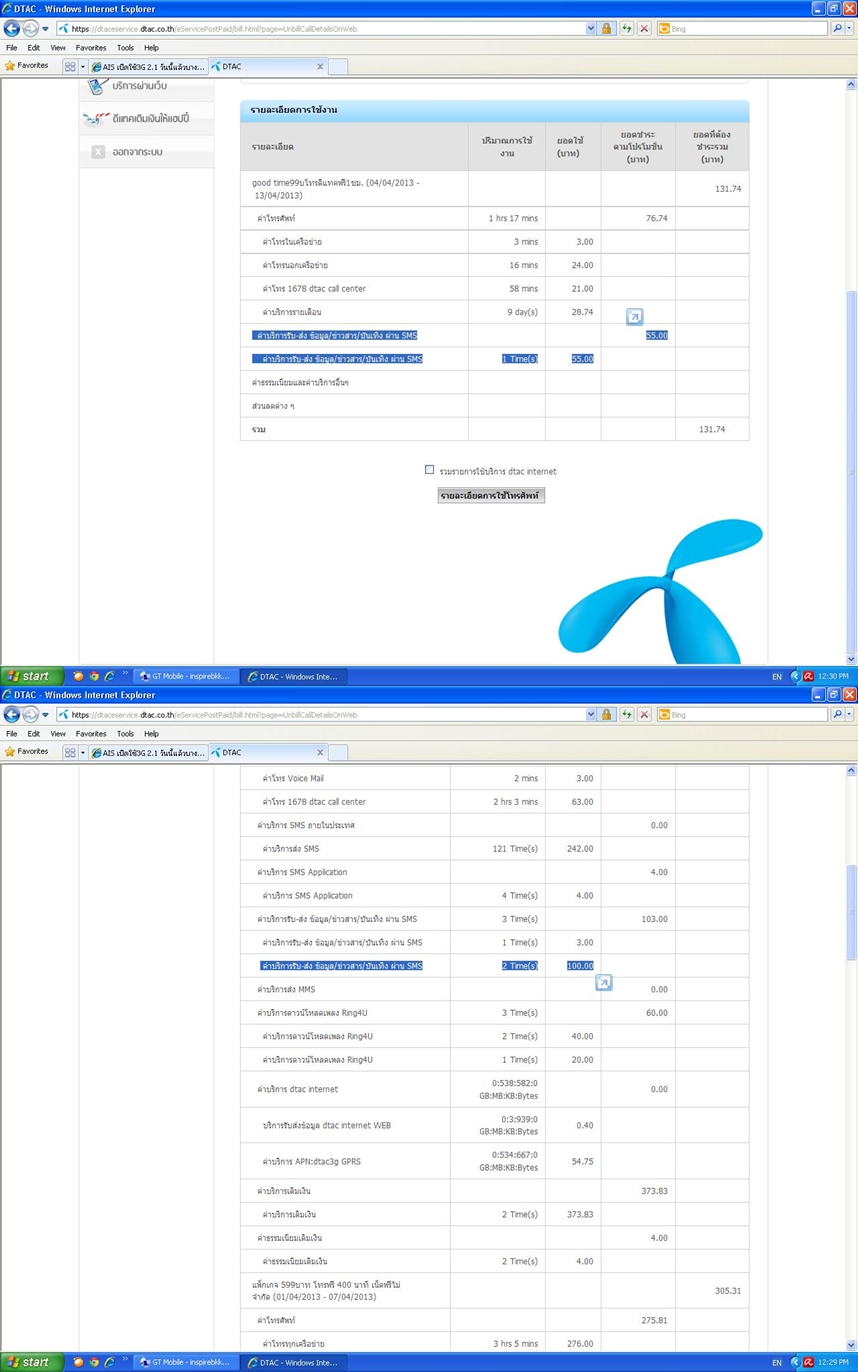Open recent pages arrow beside Forward in upper IE
This screenshot has width=858, height=1372.
point(46,29)
